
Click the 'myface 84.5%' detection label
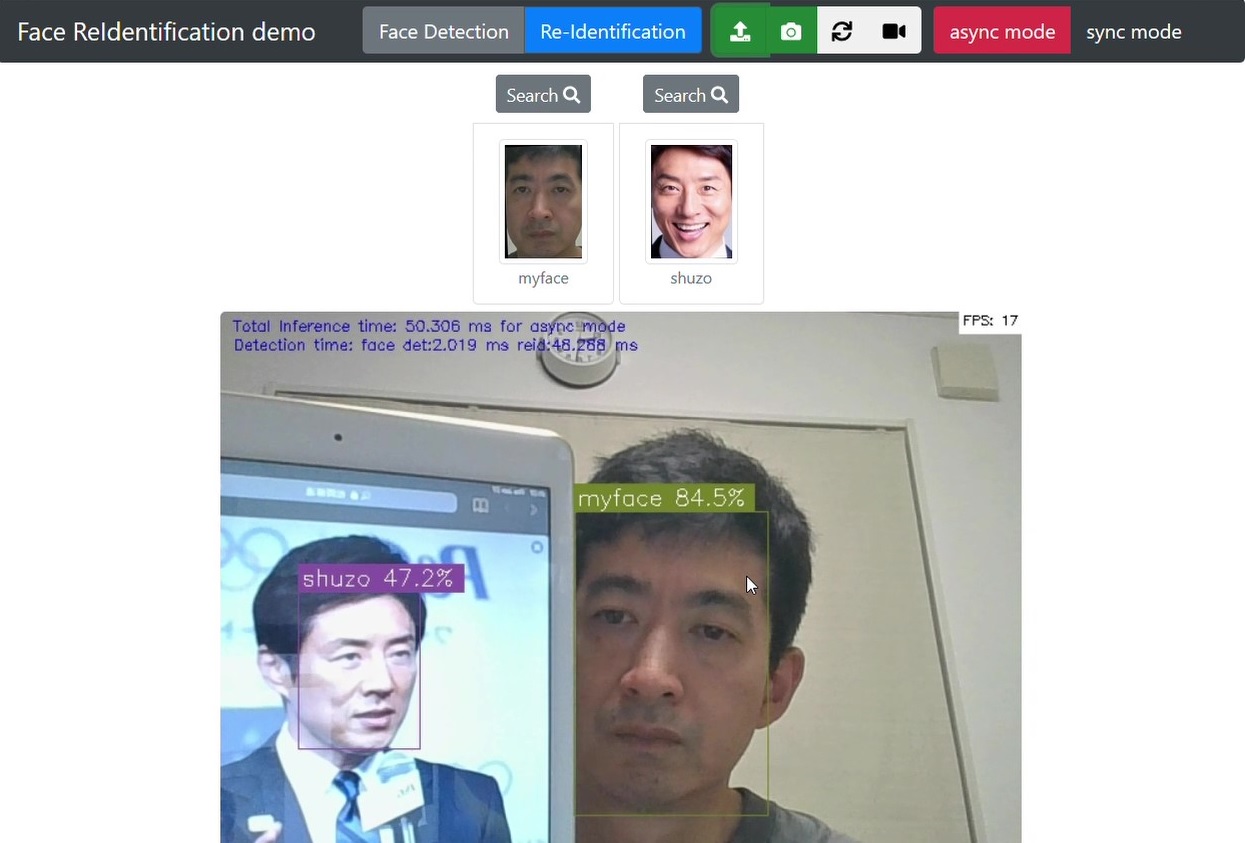pyautogui.click(x=662, y=498)
